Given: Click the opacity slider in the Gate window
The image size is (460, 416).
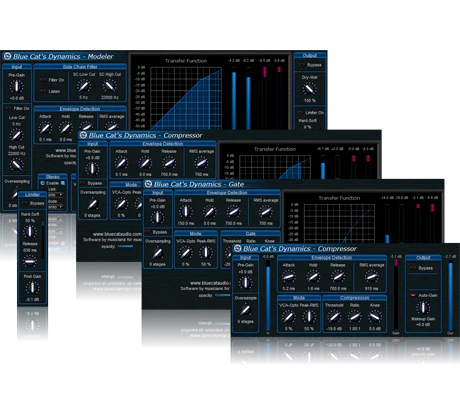Looking at the screenshot, I should pos(223,295).
